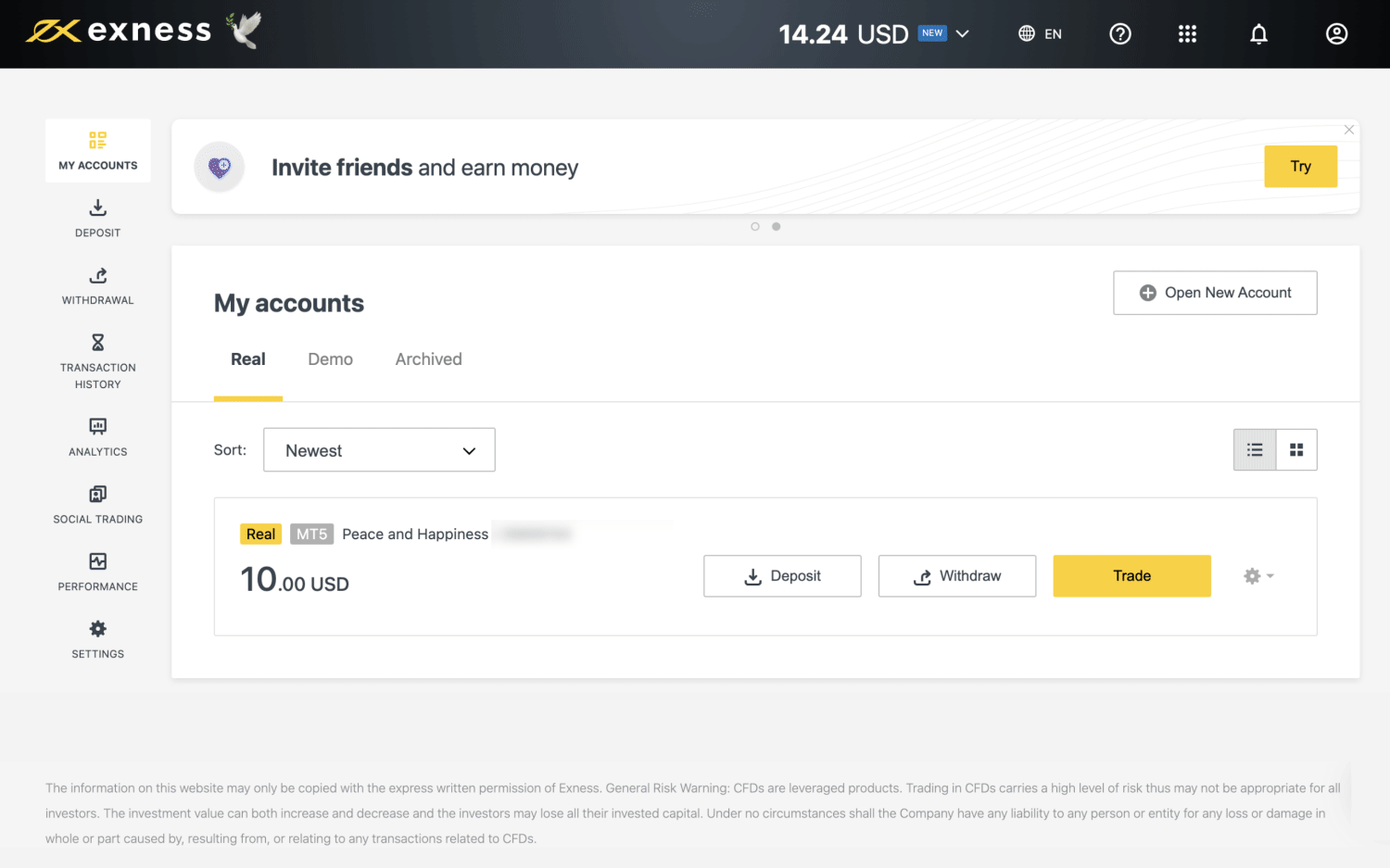Open the Withdrawal section in sidebar
Viewport: 1390px width, 868px height.
pyautogui.click(x=97, y=285)
